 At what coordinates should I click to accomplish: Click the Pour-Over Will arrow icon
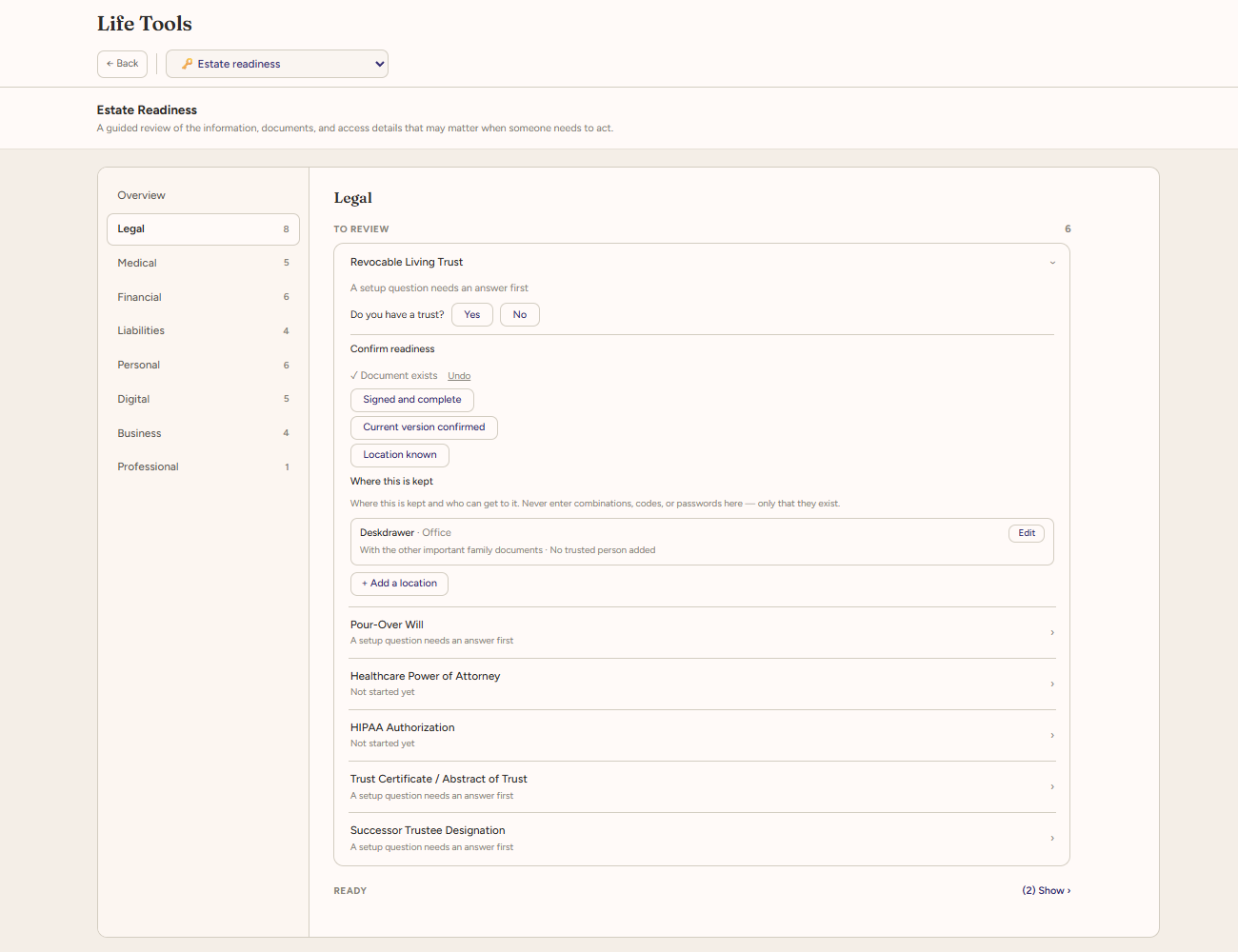(1052, 632)
